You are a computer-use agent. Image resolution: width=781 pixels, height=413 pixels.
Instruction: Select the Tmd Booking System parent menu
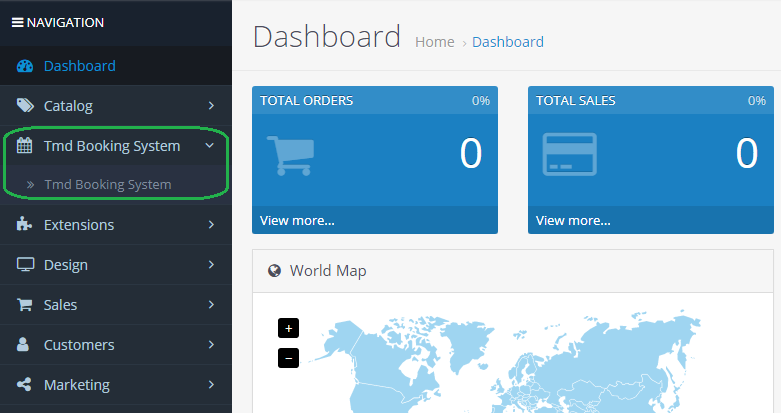tap(116, 145)
